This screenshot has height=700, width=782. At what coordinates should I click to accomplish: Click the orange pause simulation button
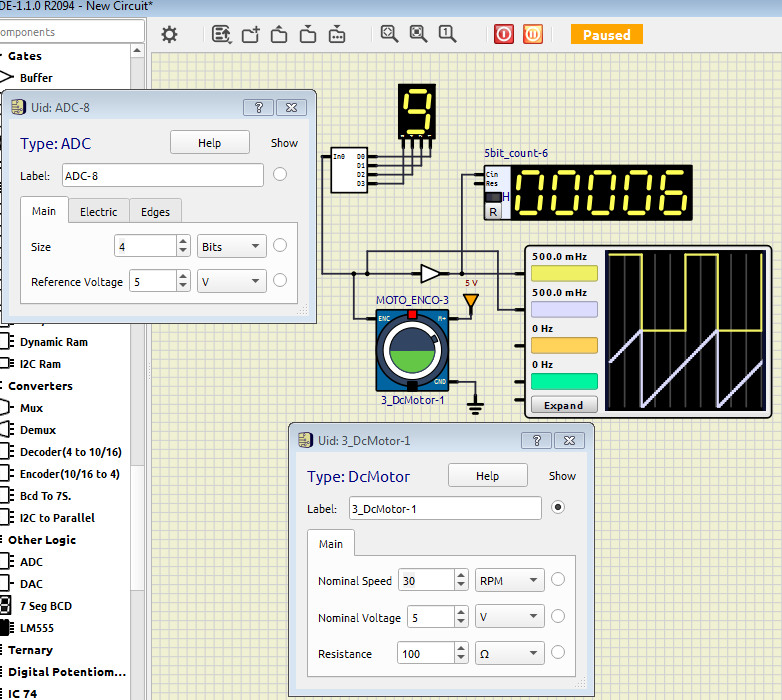click(x=533, y=34)
